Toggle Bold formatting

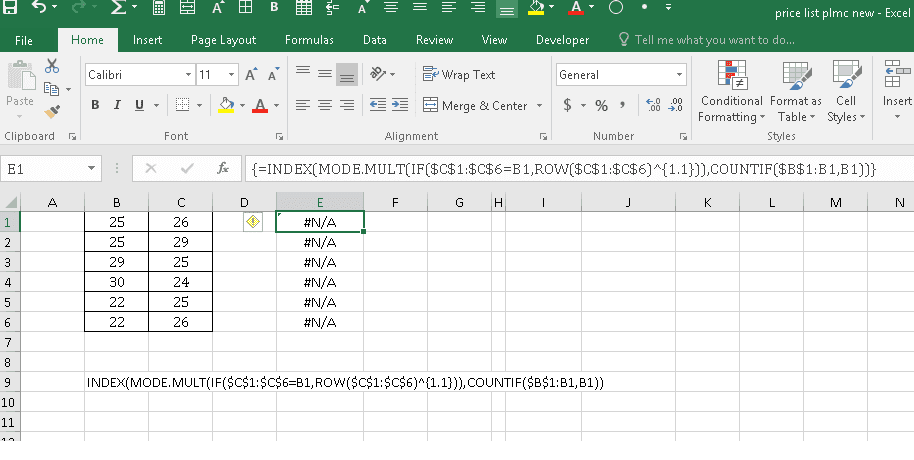pyautogui.click(x=95, y=105)
